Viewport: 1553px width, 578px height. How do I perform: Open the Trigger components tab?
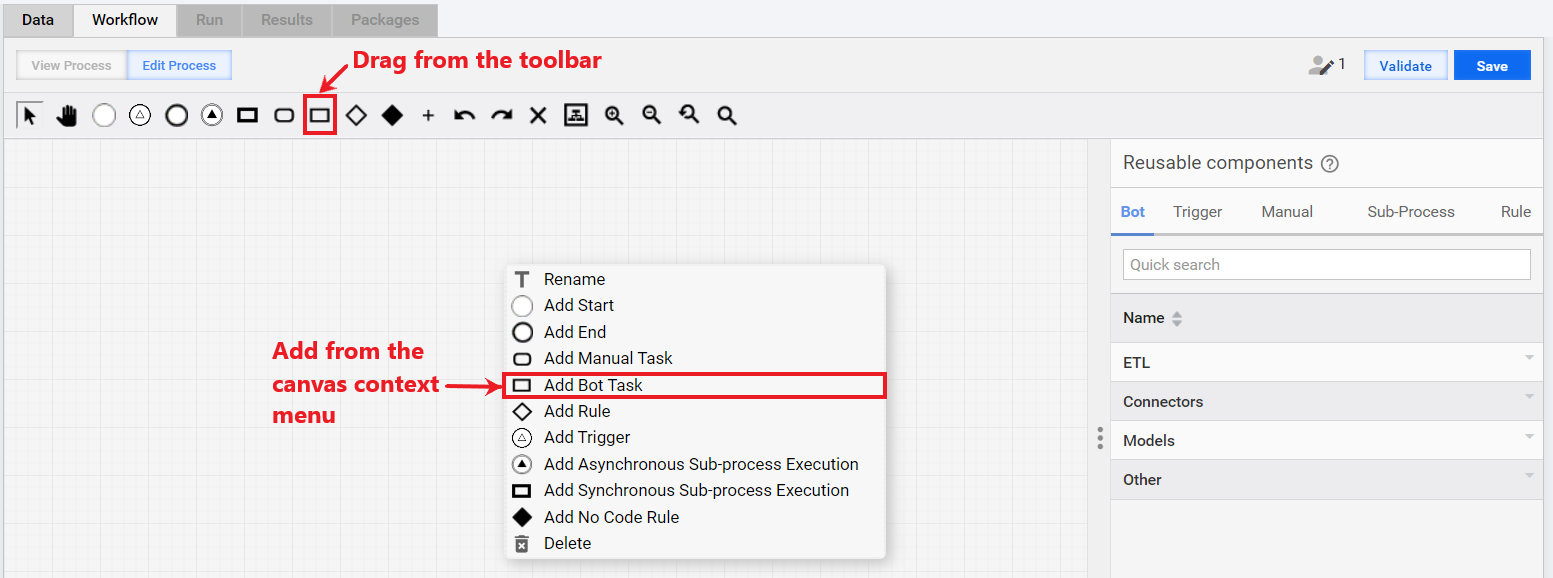[1198, 212]
